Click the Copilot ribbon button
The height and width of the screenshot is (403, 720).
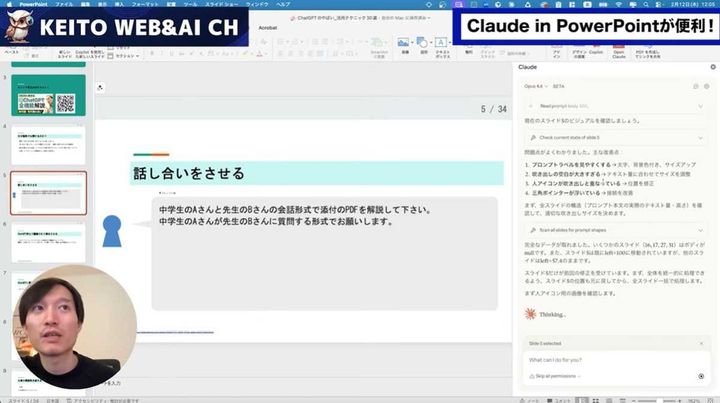pyautogui.click(x=596, y=49)
